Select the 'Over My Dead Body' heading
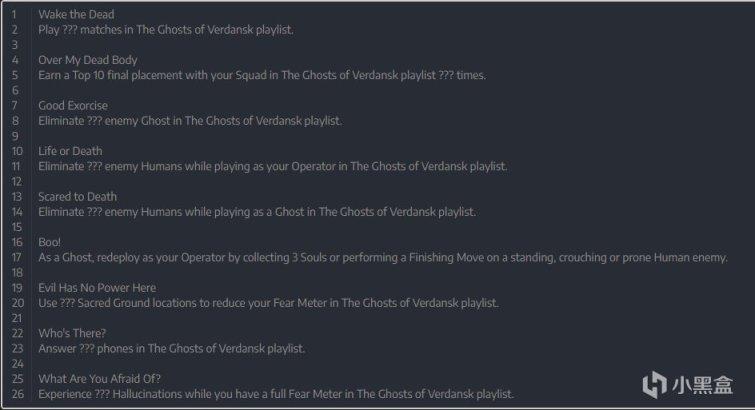This screenshot has width=755, height=410. [88, 60]
